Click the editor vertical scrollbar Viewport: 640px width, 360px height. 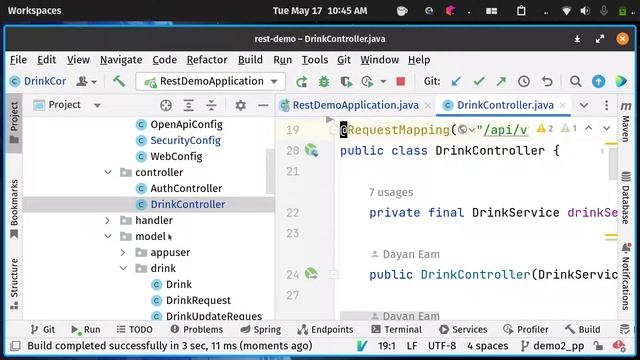[x=612, y=163]
